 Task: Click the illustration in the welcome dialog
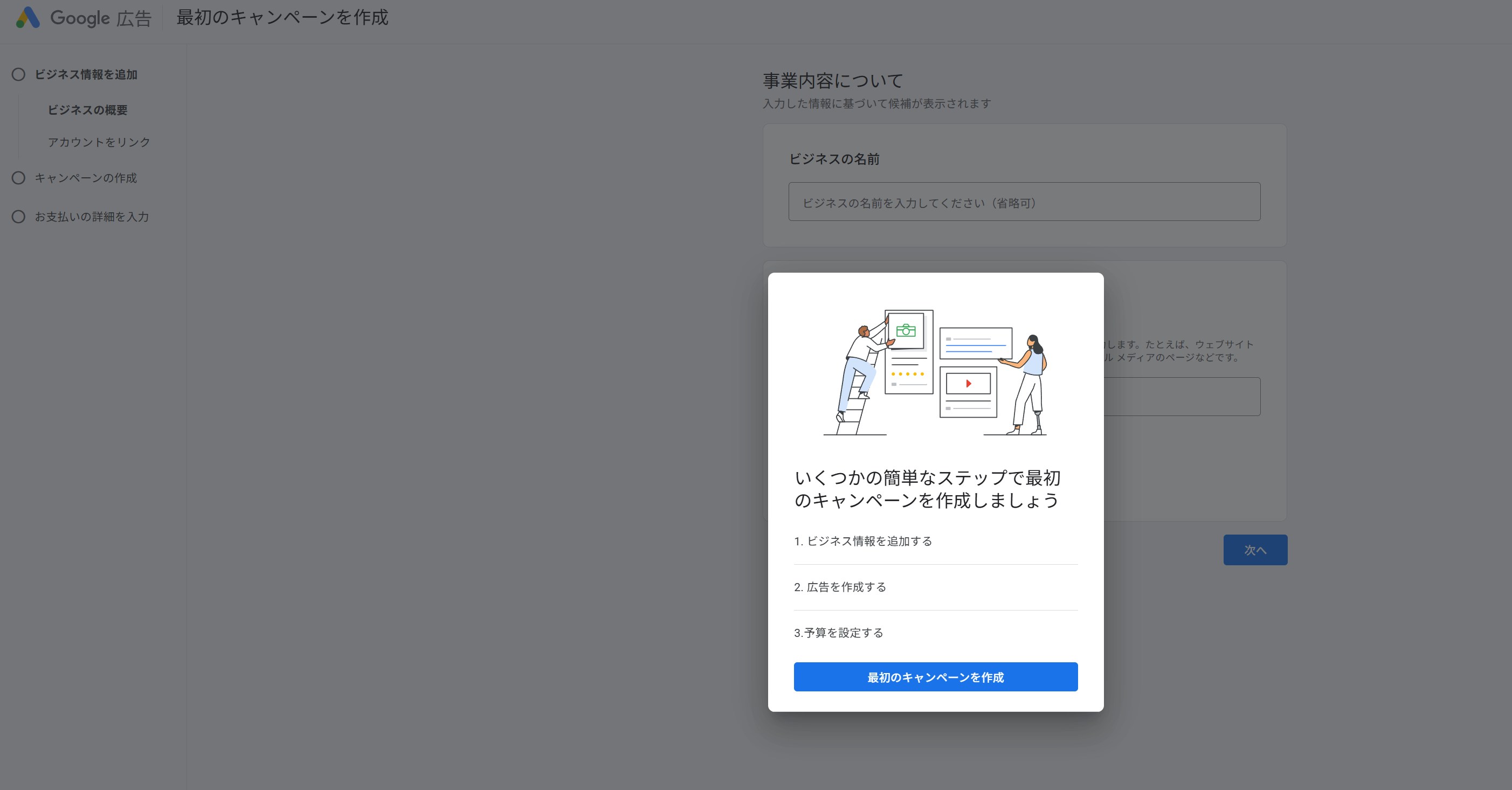[935, 372]
